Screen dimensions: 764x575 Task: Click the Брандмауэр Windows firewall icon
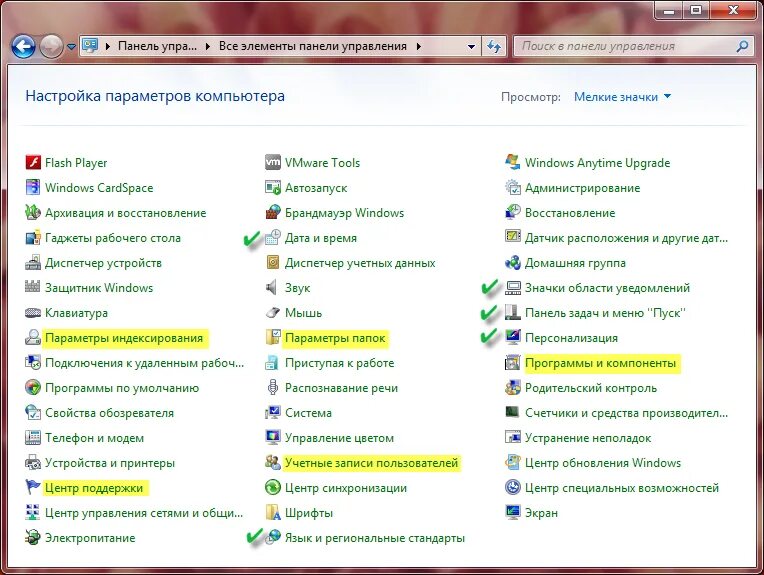click(273, 212)
